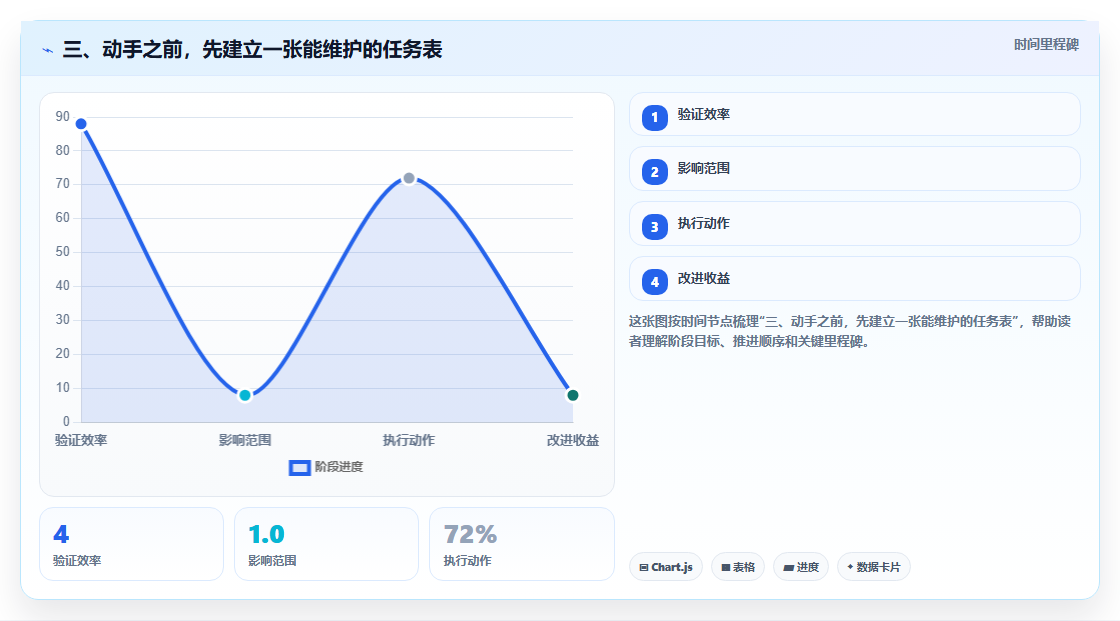Click the x-axis label 执行动作
The image size is (1120, 621).
point(409,440)
